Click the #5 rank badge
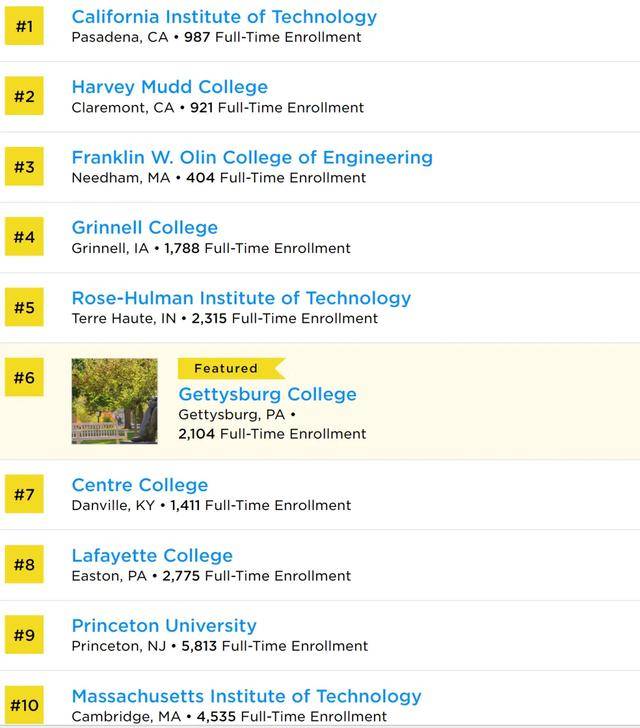 pos(24,307)
